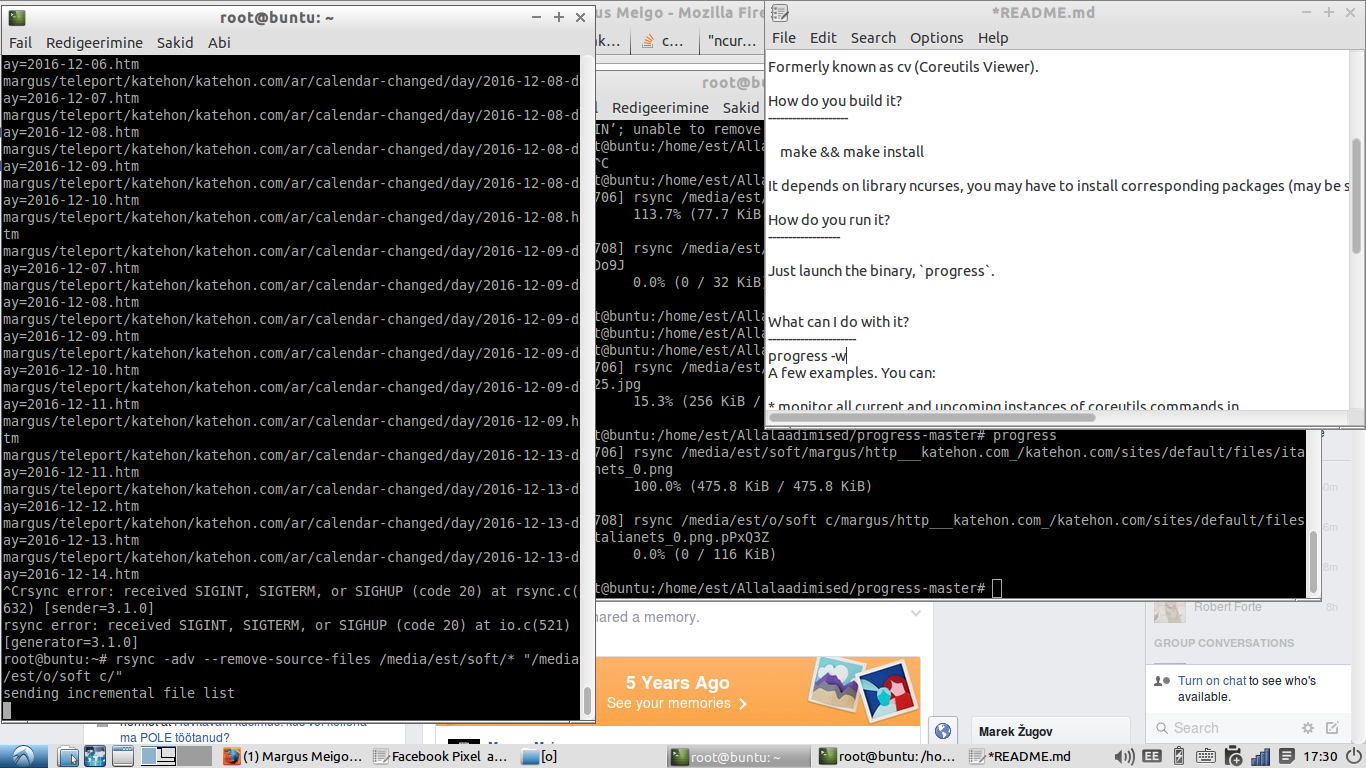Launch the web browser globe panel icon

[96, 756]
